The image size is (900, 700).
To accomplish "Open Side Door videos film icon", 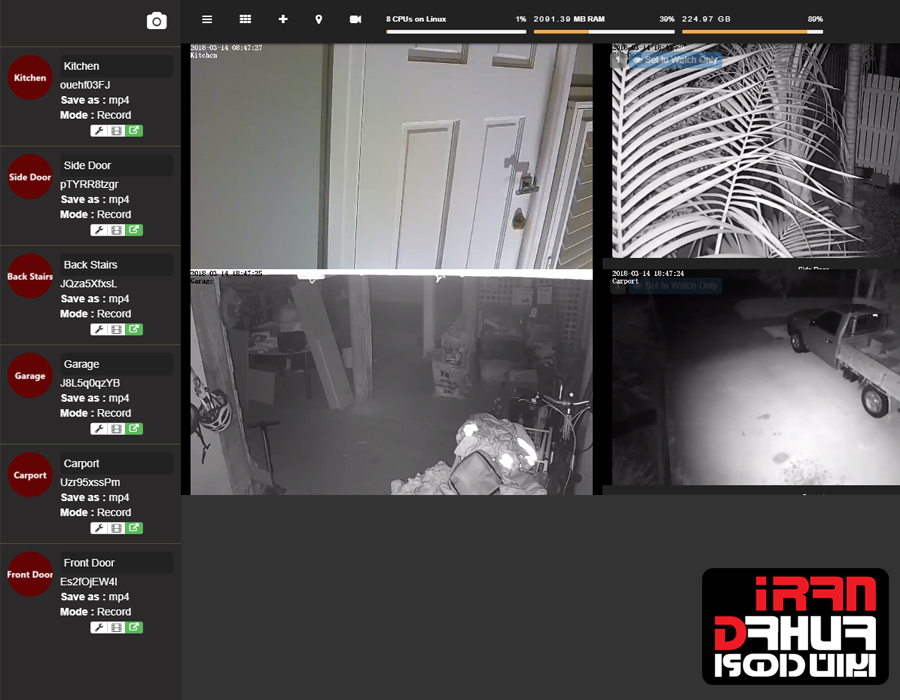I will click(117, 230).
